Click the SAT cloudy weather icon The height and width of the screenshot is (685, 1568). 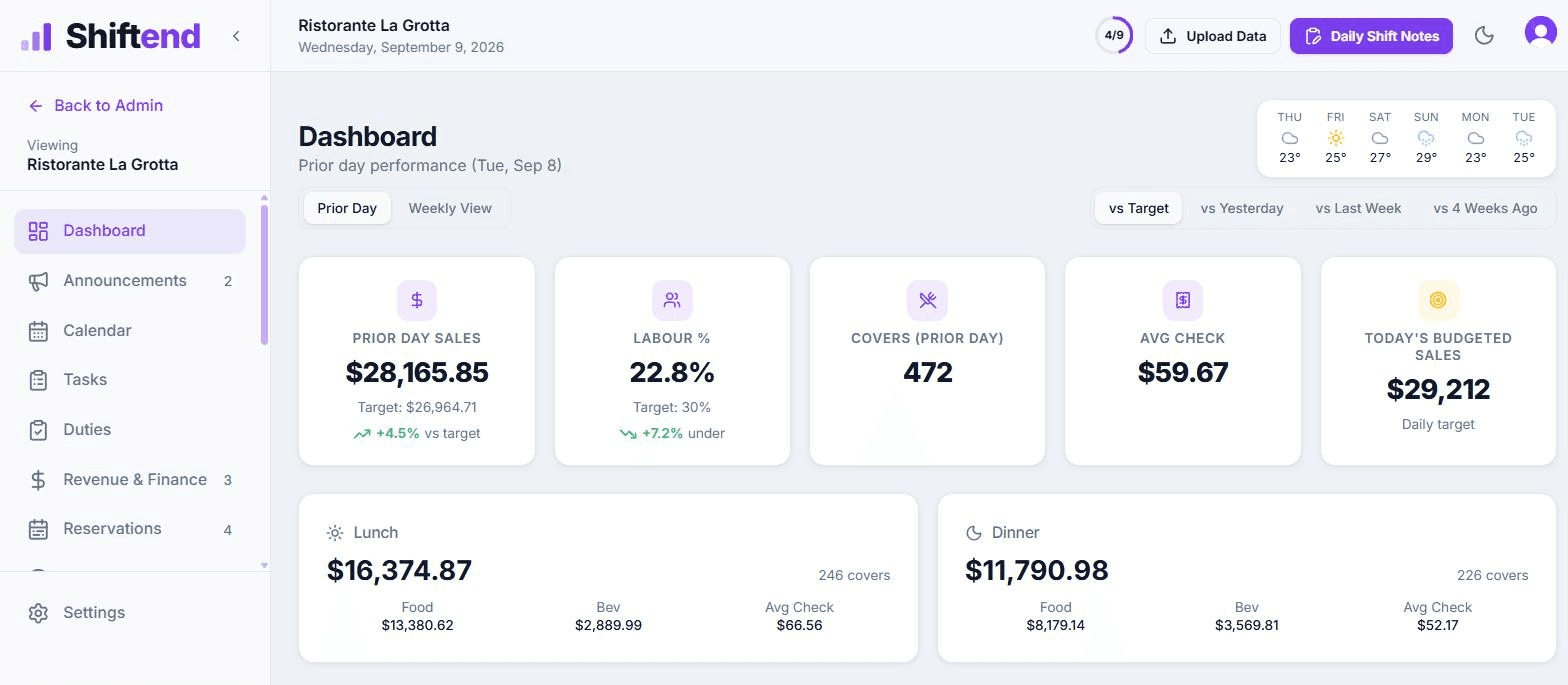(x=1380, y=138)
